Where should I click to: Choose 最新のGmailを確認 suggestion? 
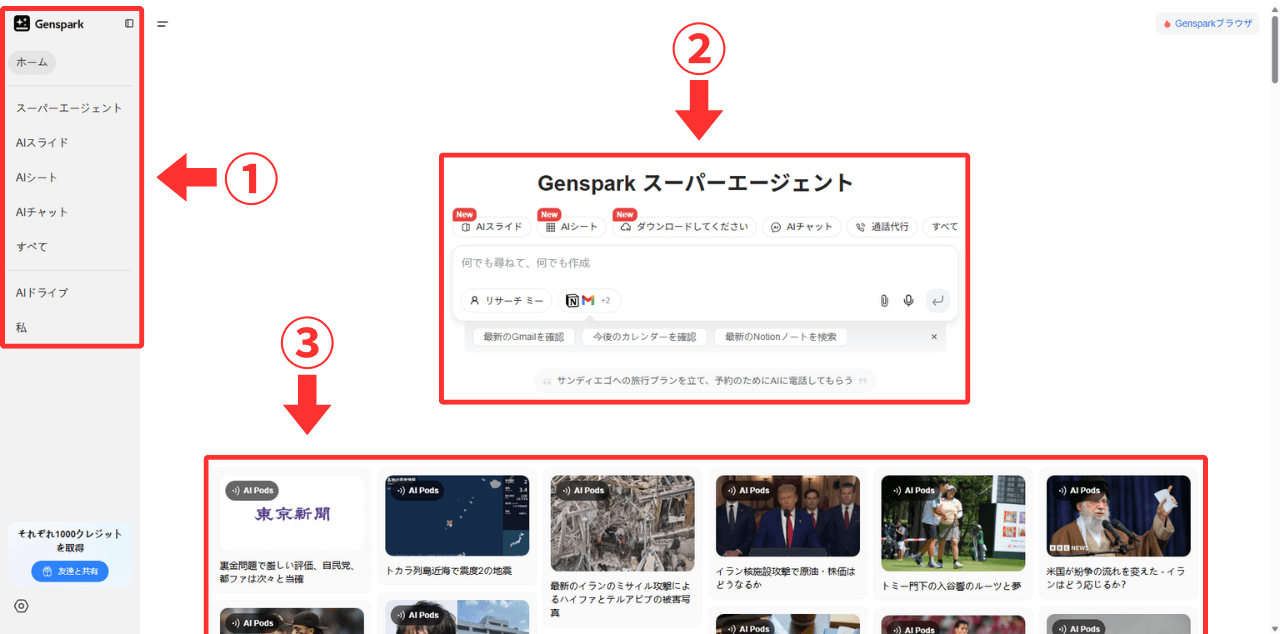[x=524, y=337]
